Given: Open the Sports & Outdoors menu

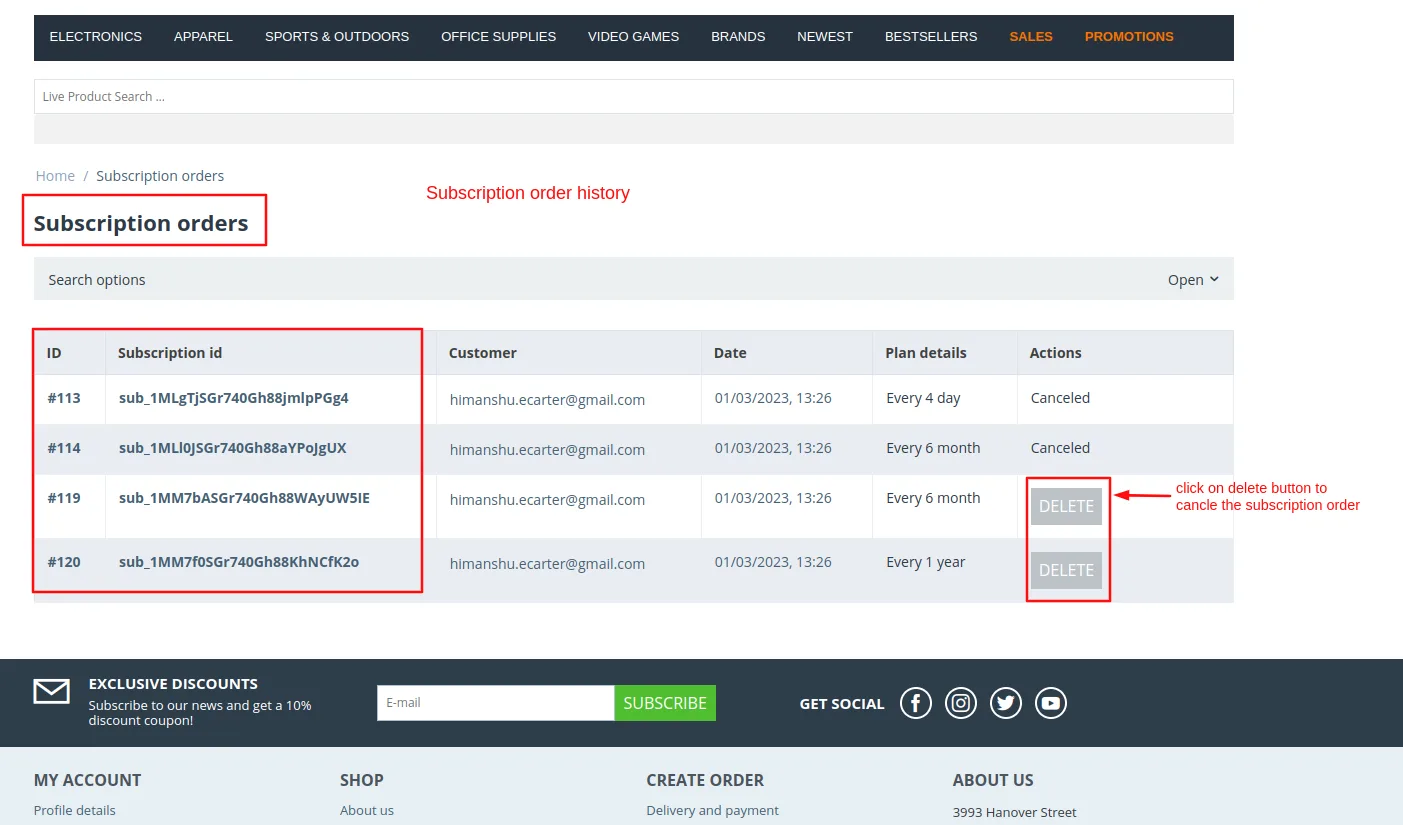Looking at the screenshot, I should click(x=337, y=37).
